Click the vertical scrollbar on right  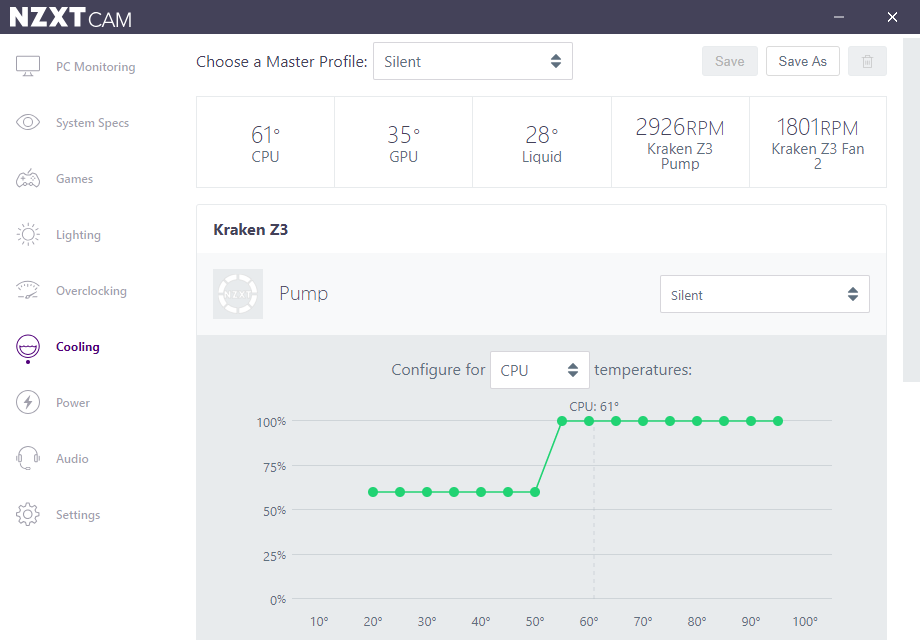(911, 210)
